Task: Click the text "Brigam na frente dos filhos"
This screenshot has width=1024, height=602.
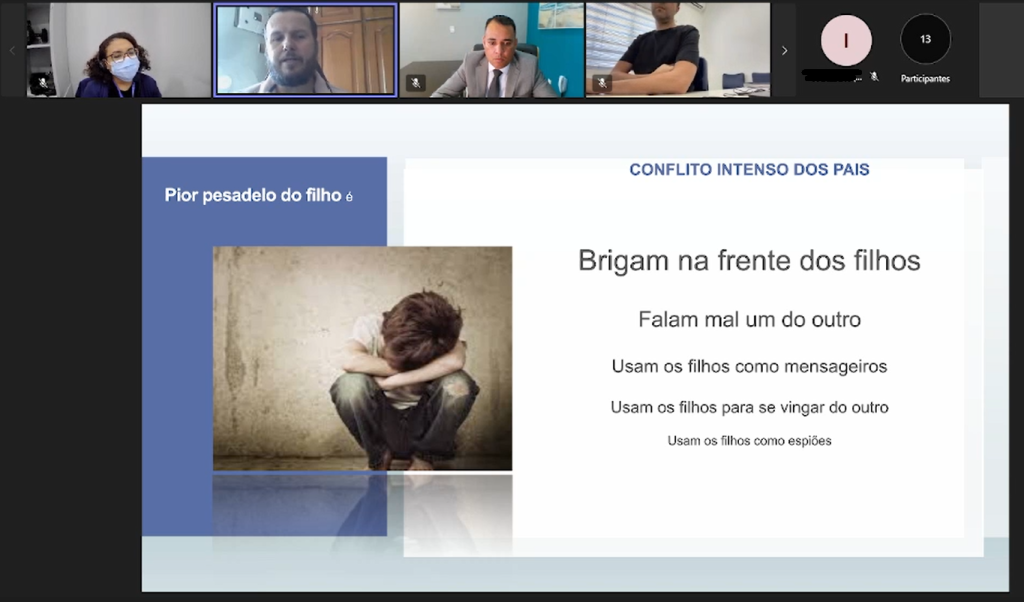Action: pyautogui.click(x=749, y=261)
